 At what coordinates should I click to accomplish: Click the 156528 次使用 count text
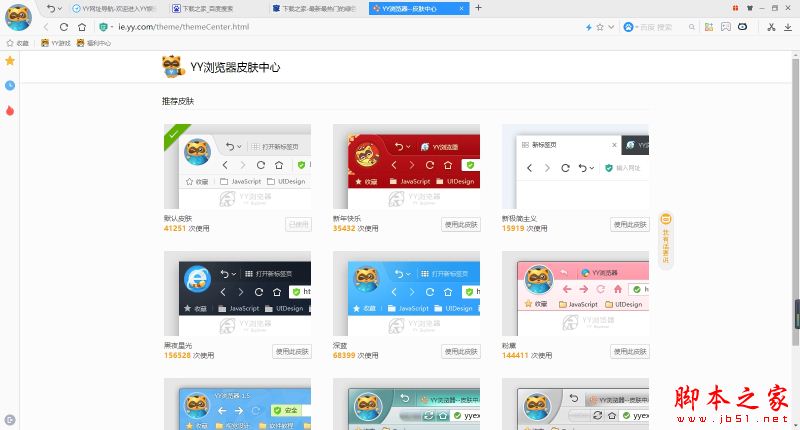pyautogui.click(x=189, y=356)
